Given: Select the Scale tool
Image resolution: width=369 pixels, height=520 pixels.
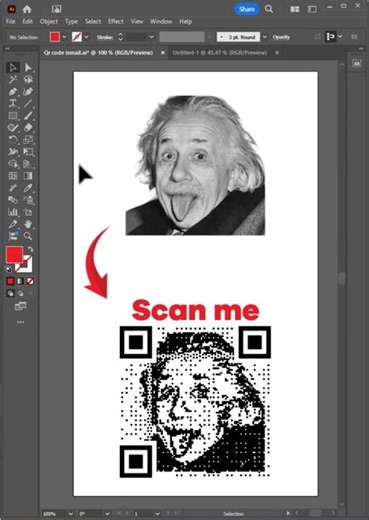Looking at the screenshot, I should 28,140.
